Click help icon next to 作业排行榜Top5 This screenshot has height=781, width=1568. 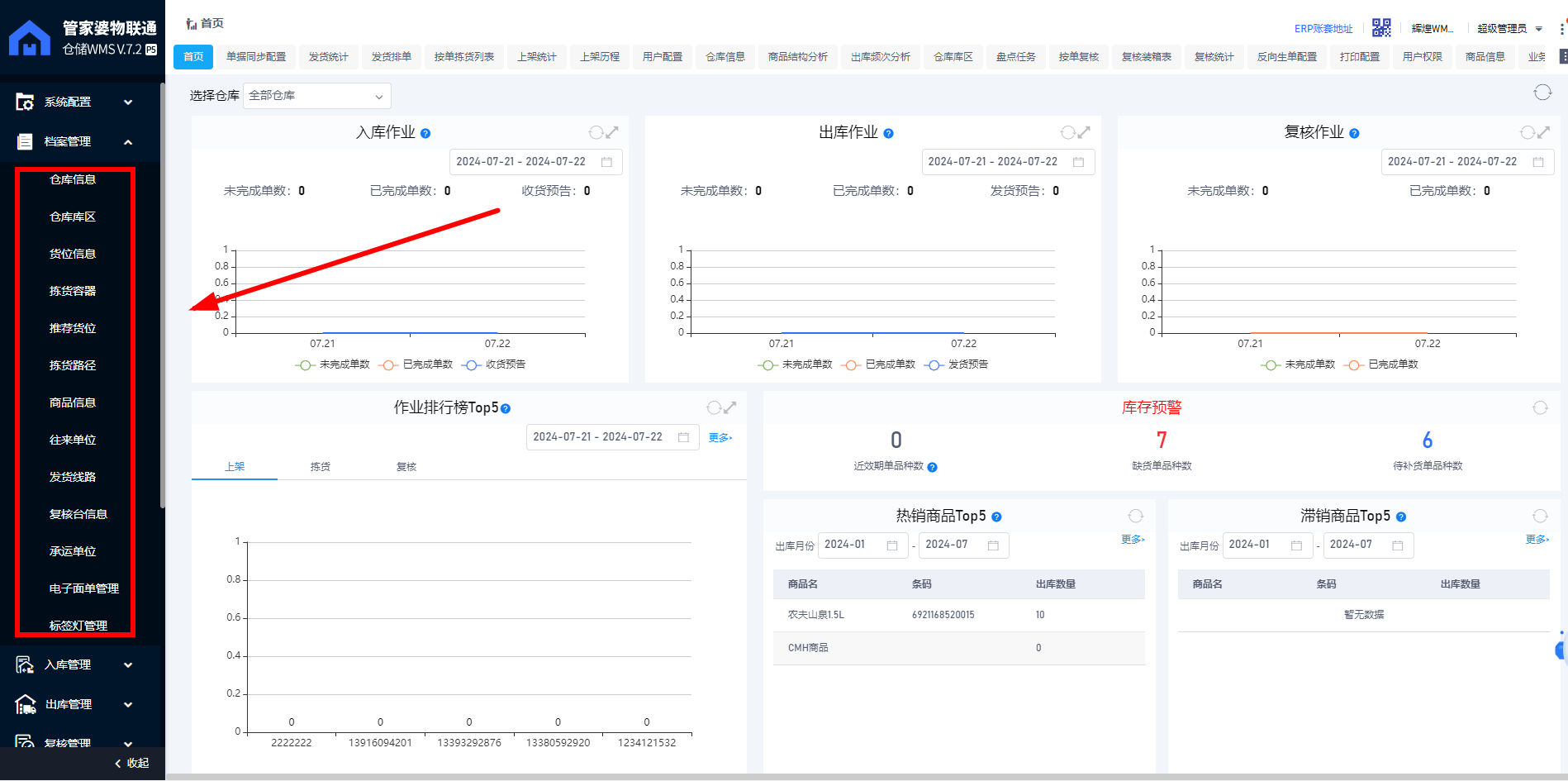point(506,408)
